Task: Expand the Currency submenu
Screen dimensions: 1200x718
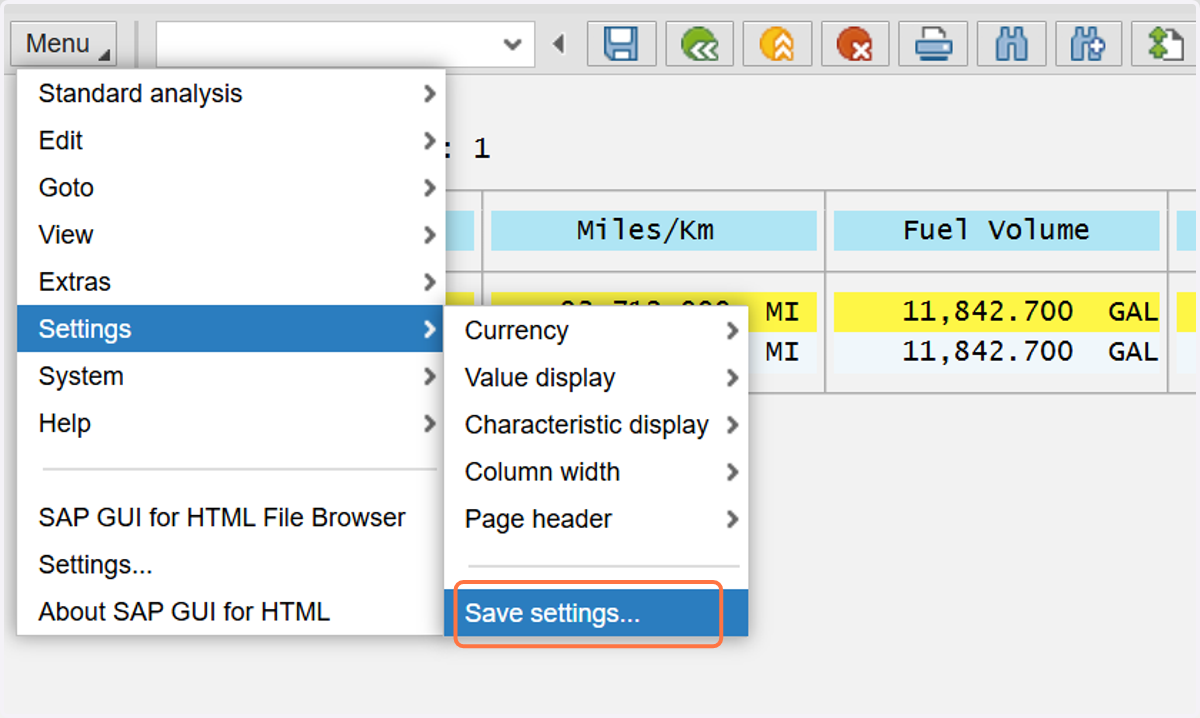Action: click(x=596, y=331)
